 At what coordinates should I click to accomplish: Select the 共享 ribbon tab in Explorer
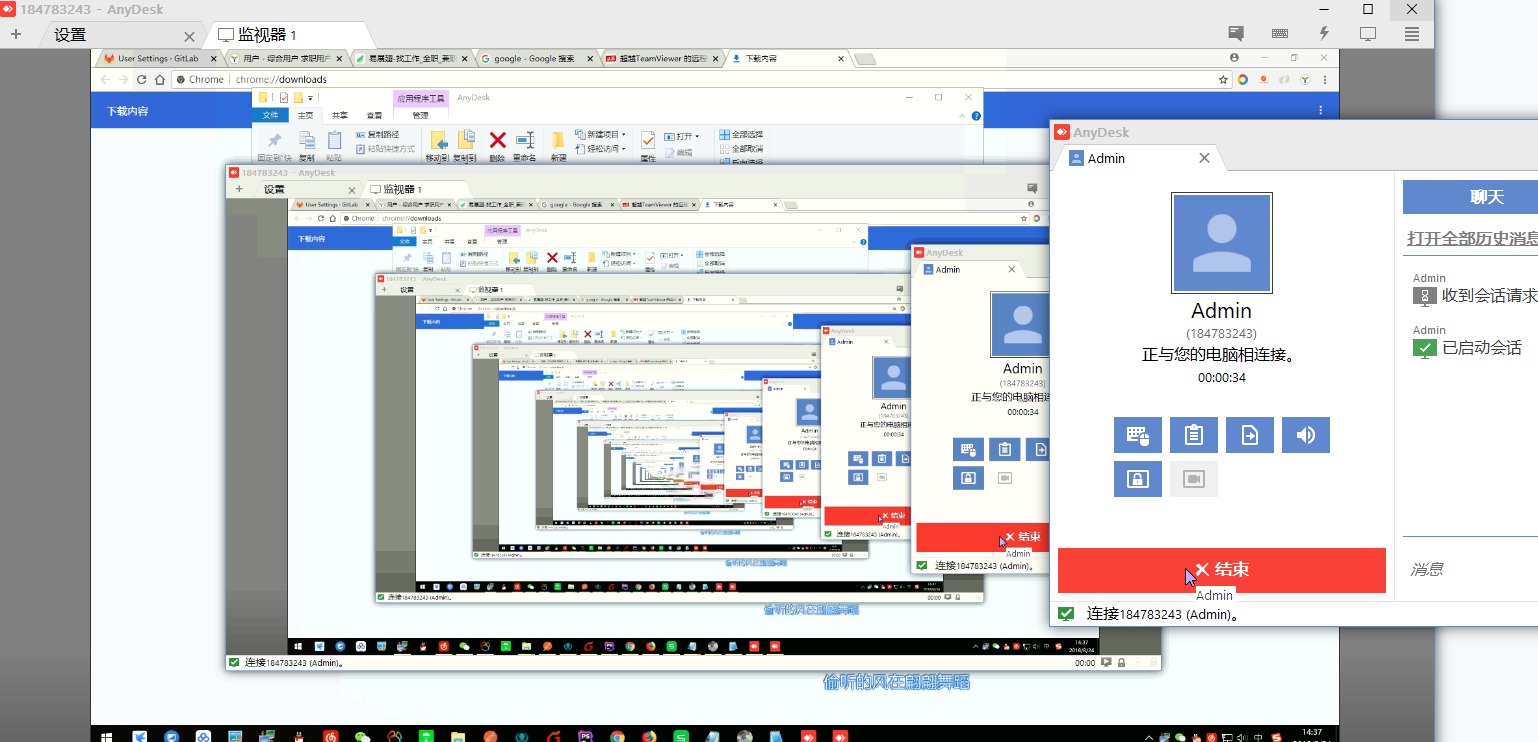(x=340, y=115)
